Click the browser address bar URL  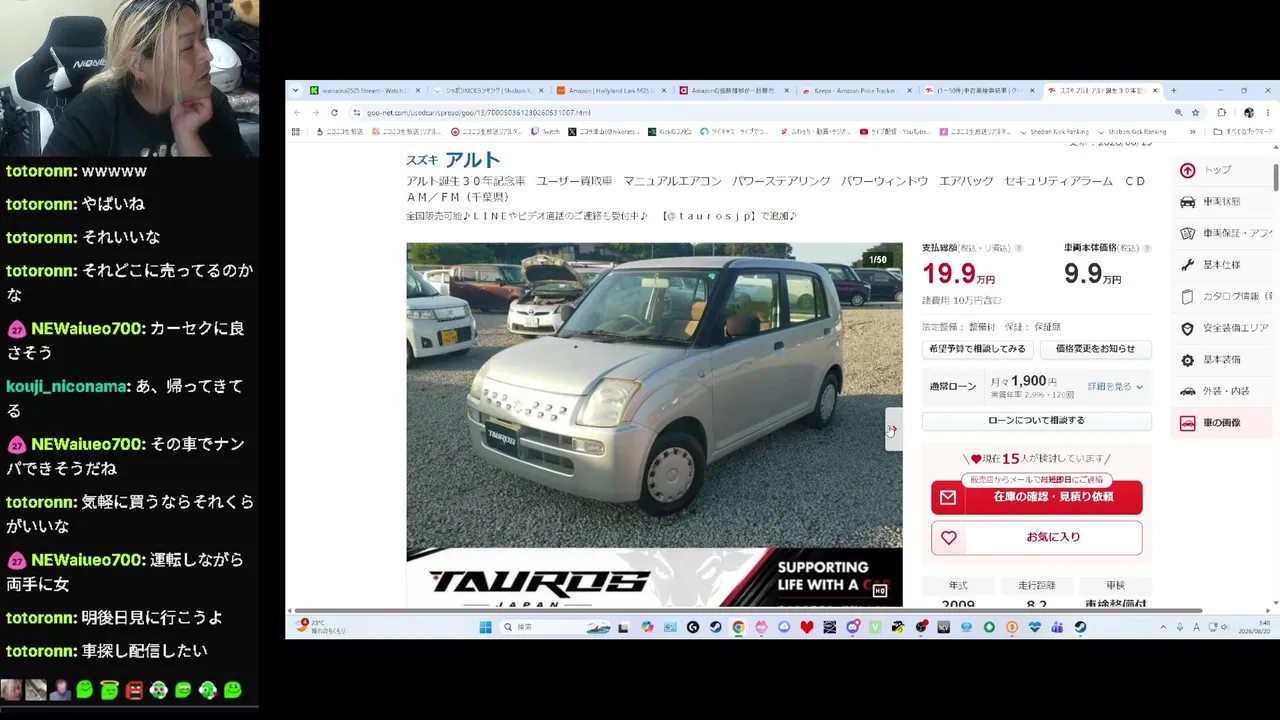[479, 112]
